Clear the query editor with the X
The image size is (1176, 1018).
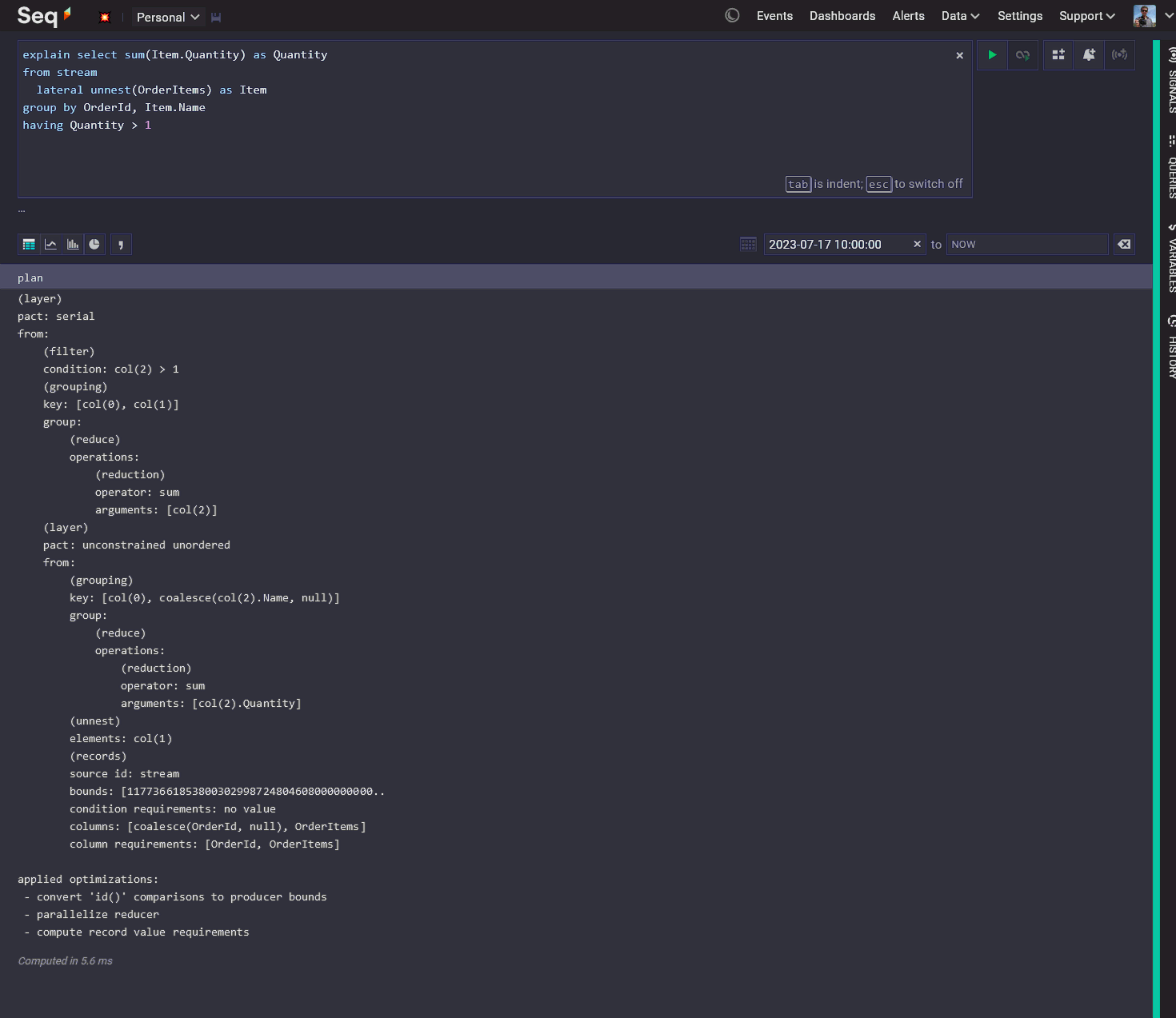(x=960, y=55)
